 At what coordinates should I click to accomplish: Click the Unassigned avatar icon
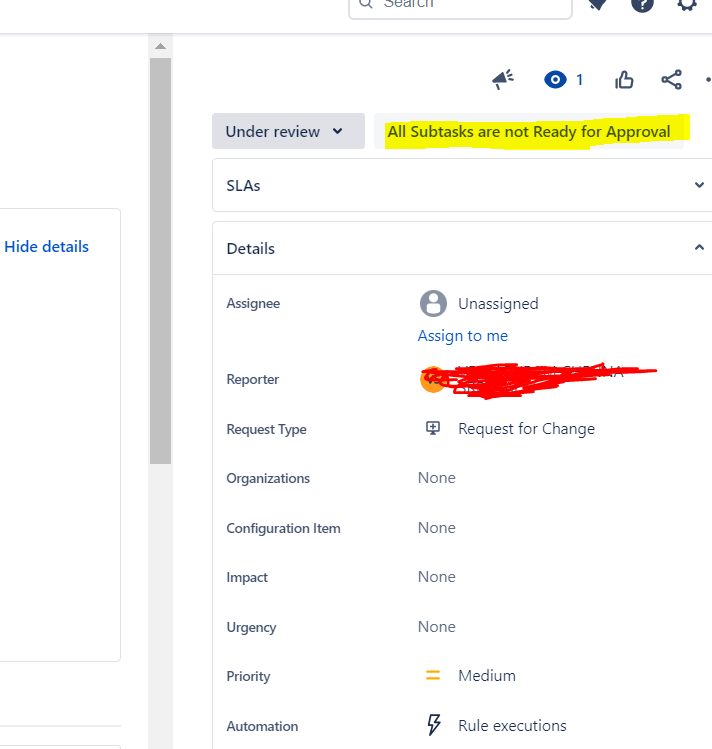tap(433, 303)
